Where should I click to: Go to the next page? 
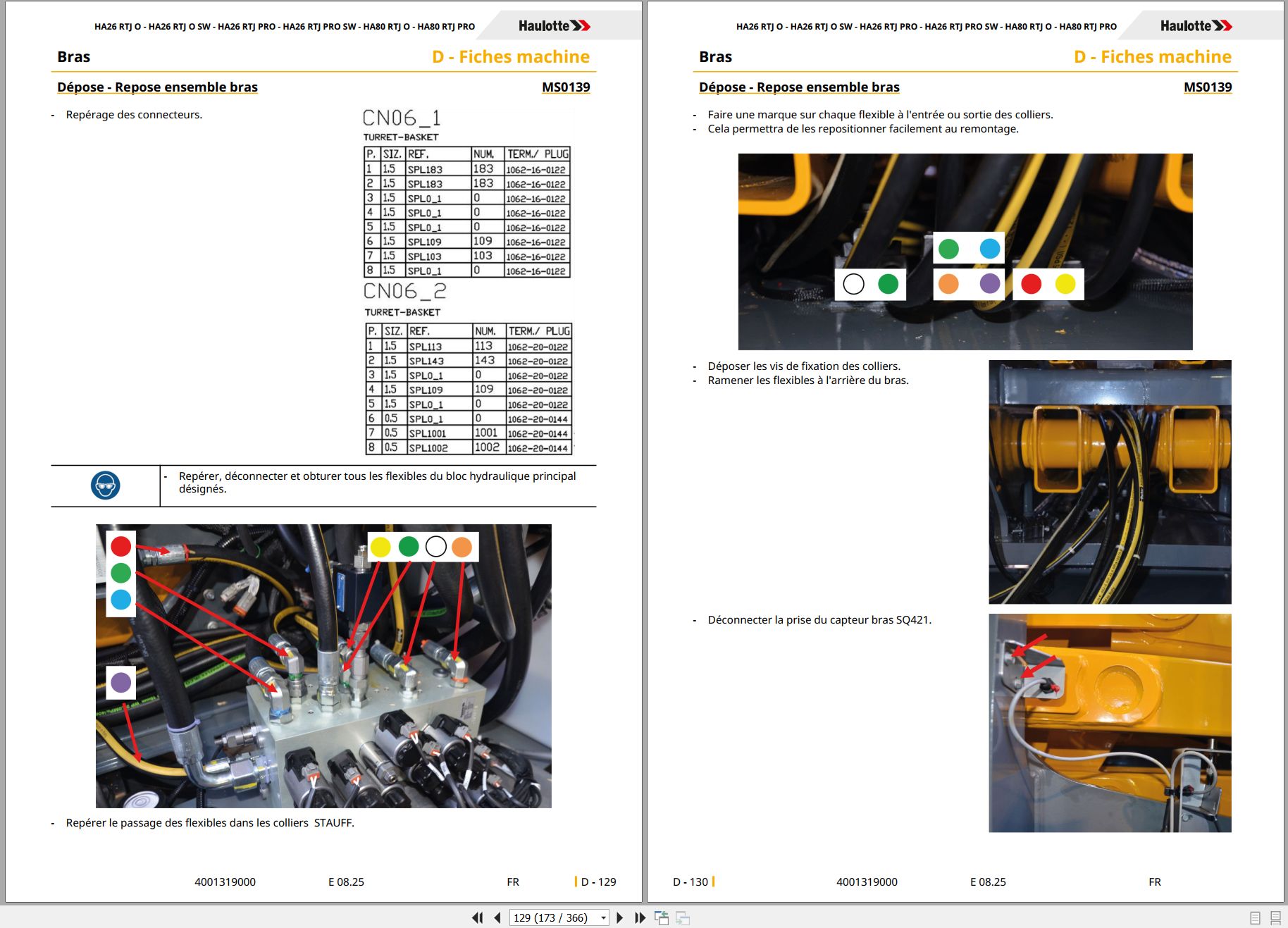click(x=620, y=917)
